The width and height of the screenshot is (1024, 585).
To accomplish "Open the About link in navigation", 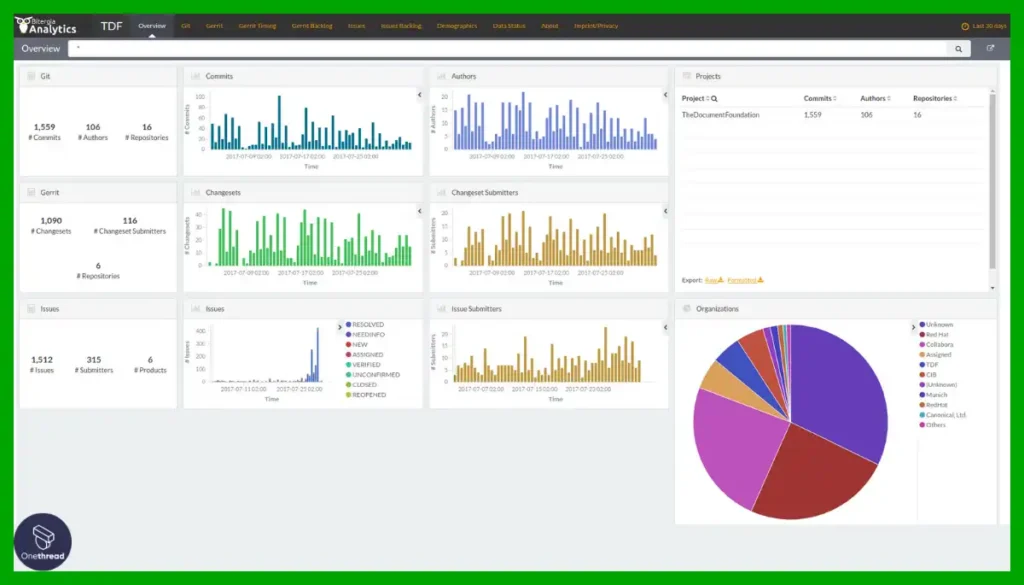I will coord(550,26).
